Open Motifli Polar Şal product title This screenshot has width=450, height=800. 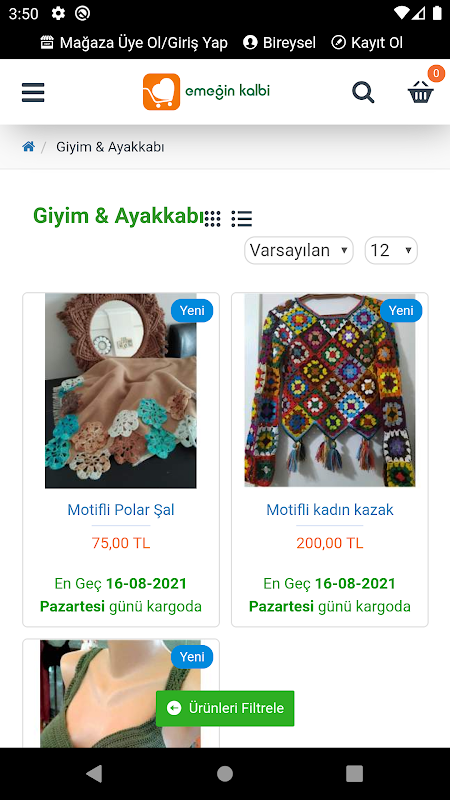coord(121,510)
